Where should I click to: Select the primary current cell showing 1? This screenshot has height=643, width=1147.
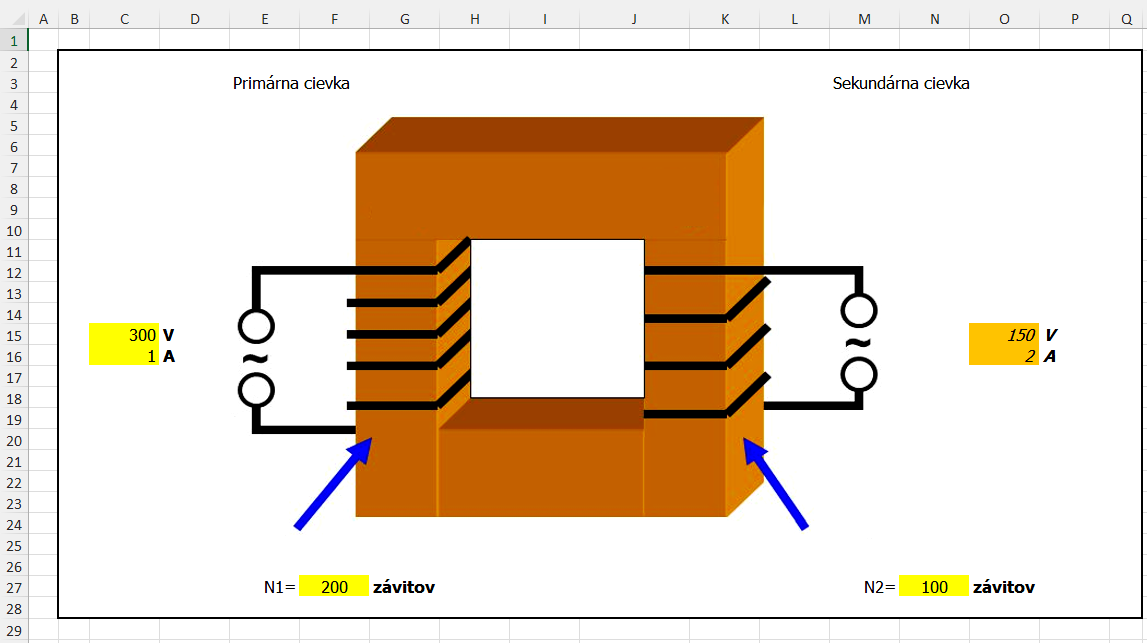(124, 356)
